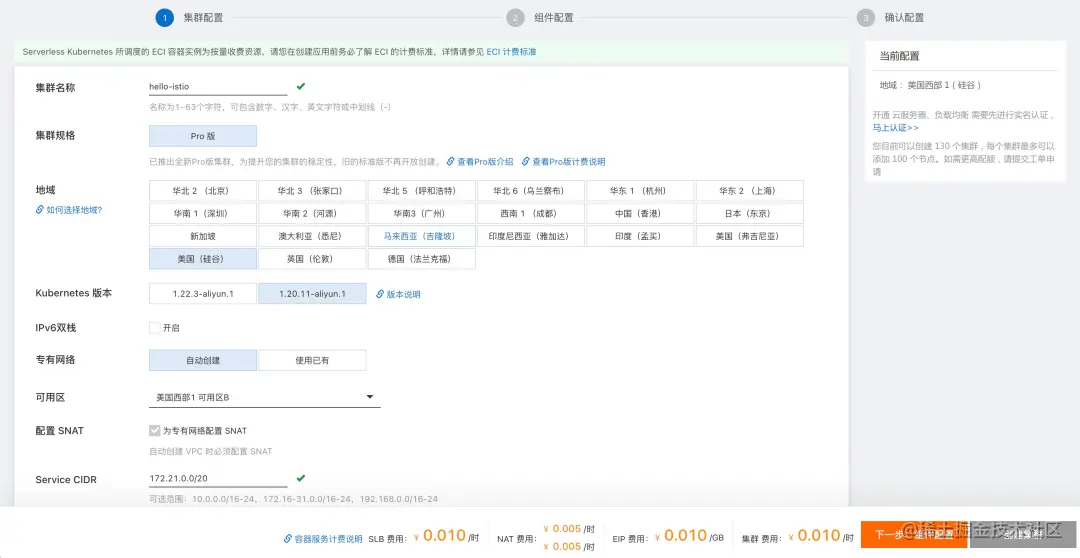Image resolution: width=1080 pixels, height=558 pixels.
Task: Open 查看Pro版介绍 link
Action: (x=485, y=162)
